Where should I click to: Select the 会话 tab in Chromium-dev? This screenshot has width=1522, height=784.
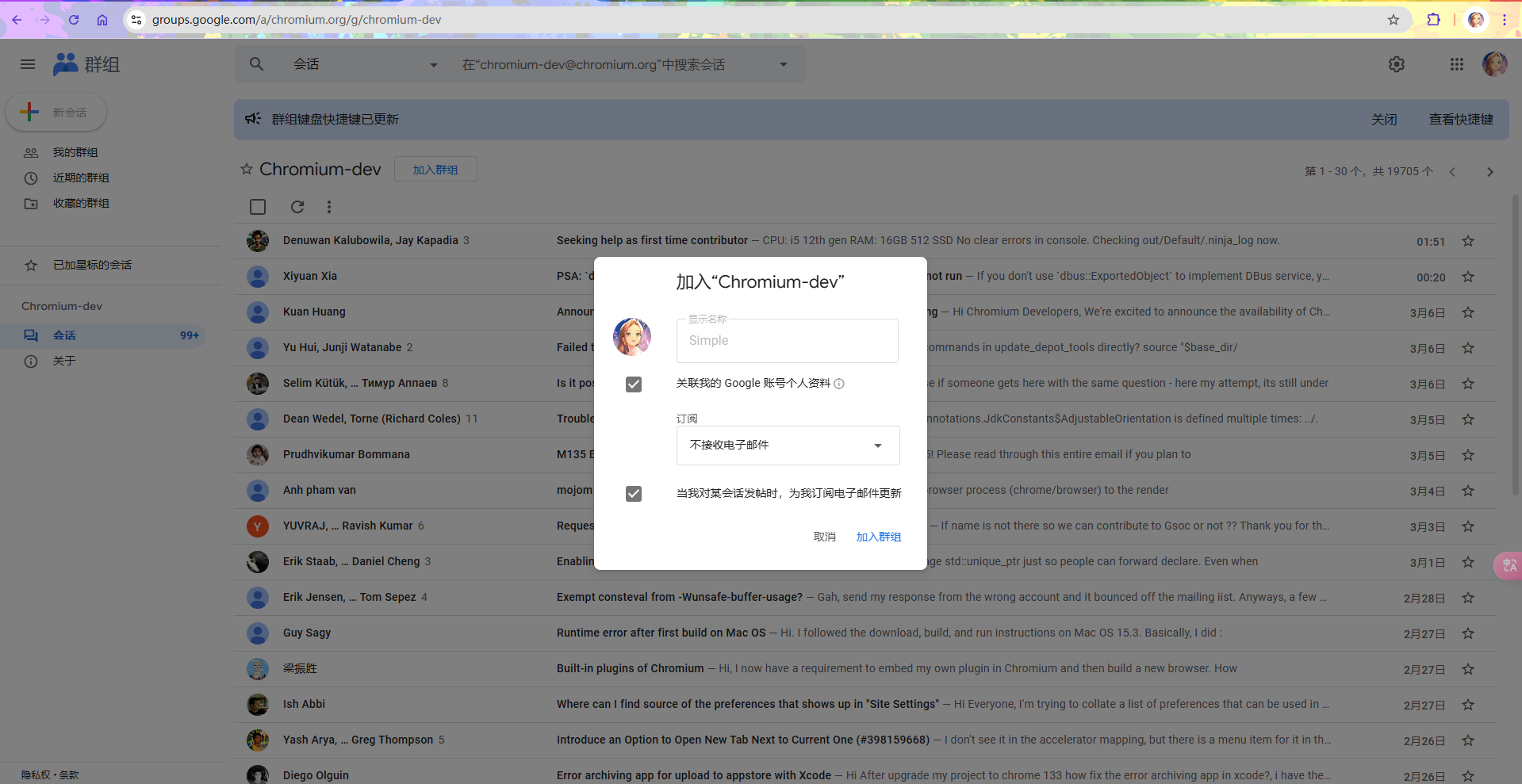click(x=103, y=335)
